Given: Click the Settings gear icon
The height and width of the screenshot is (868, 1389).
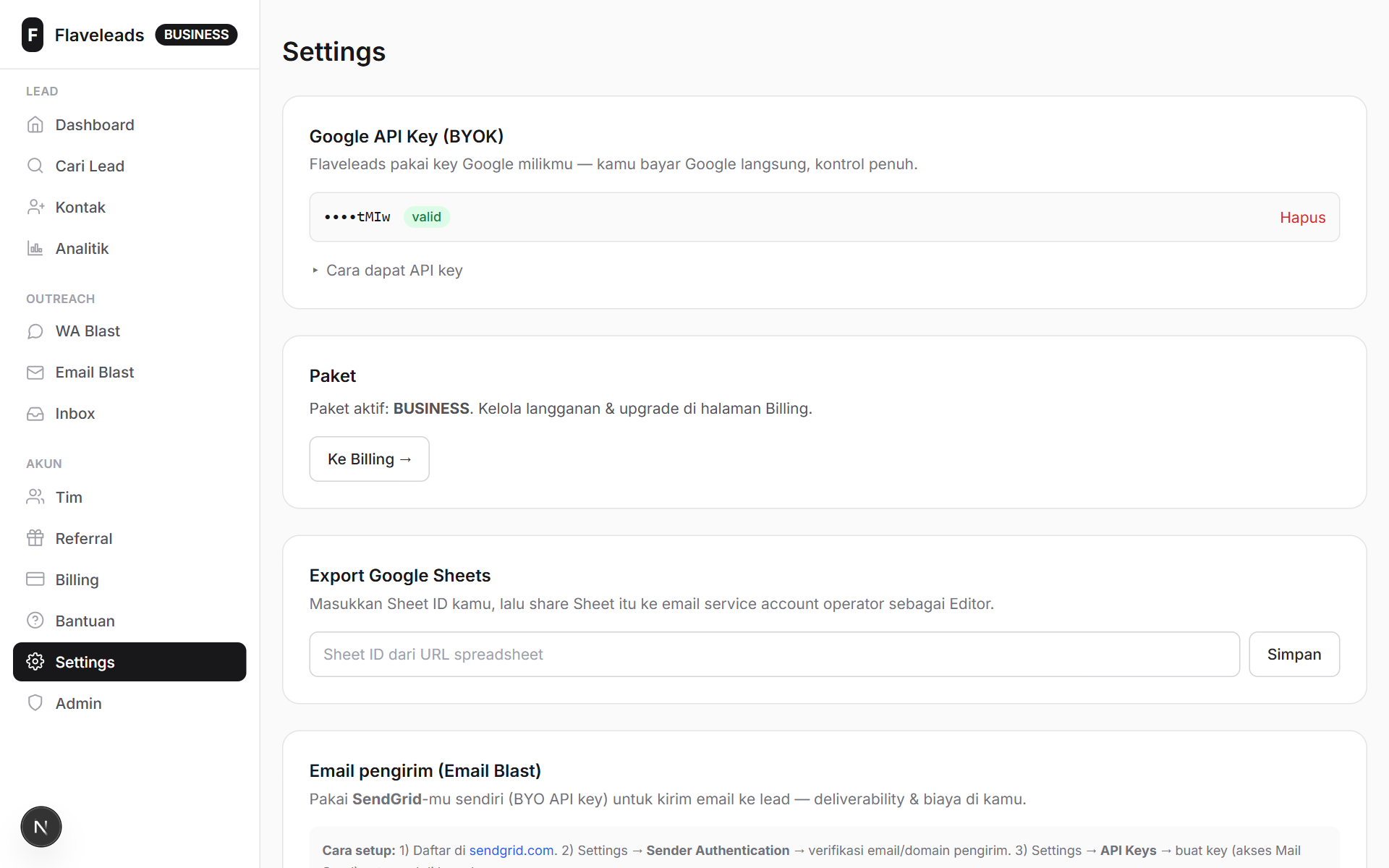Looking at the screenshot, I should 35,662.
